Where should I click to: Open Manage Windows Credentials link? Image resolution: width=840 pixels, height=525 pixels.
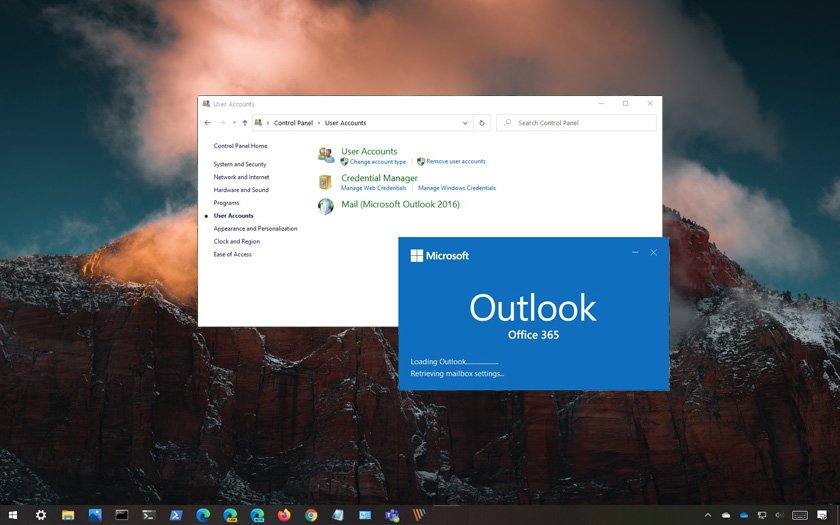456,188
